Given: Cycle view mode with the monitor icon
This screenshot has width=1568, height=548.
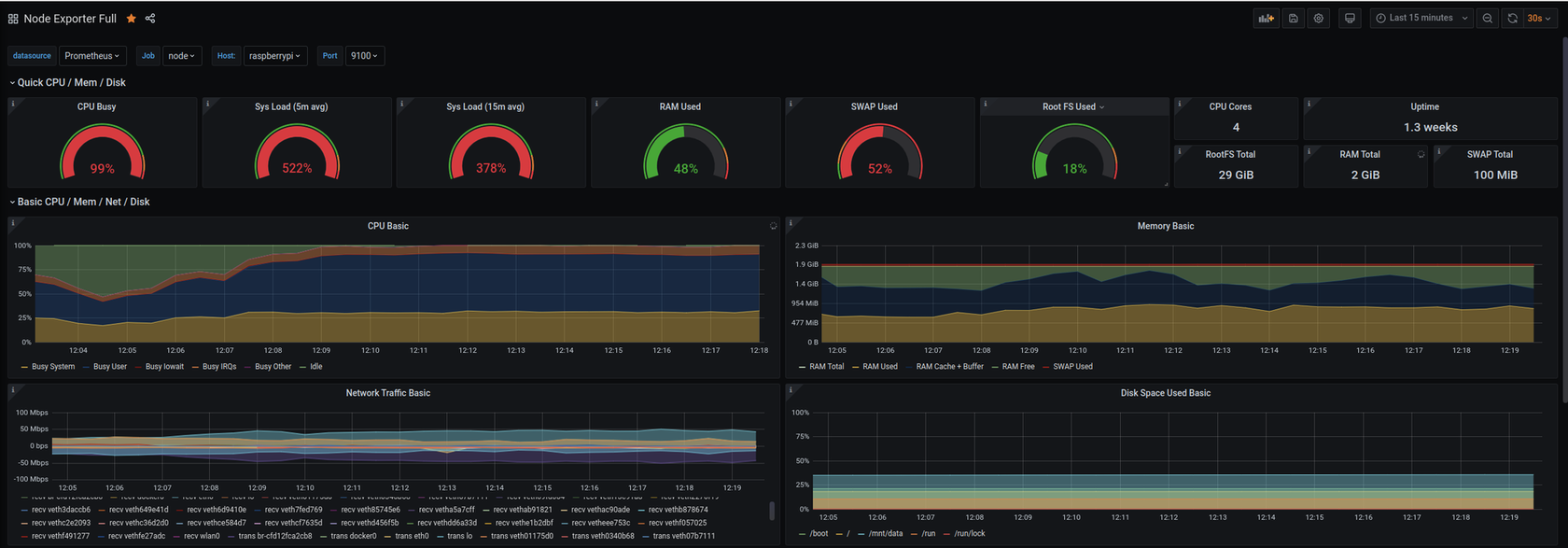Looking at the screenshot, I should coord(1350,18).
